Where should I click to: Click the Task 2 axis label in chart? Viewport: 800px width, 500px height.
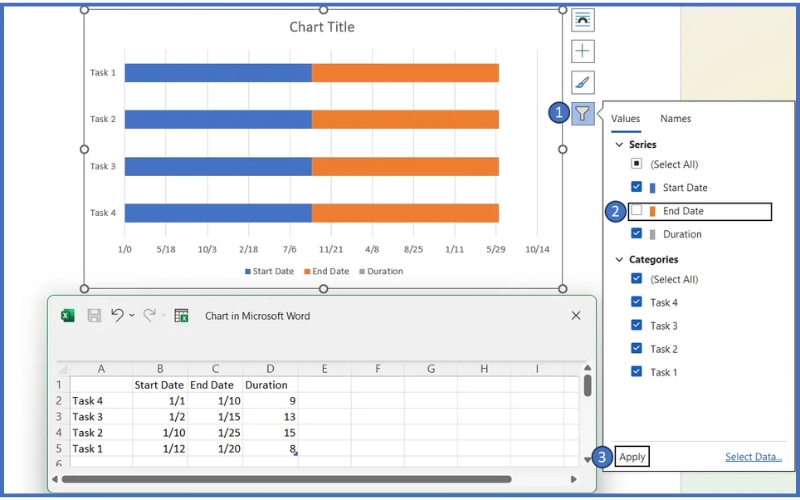[103, 119]
